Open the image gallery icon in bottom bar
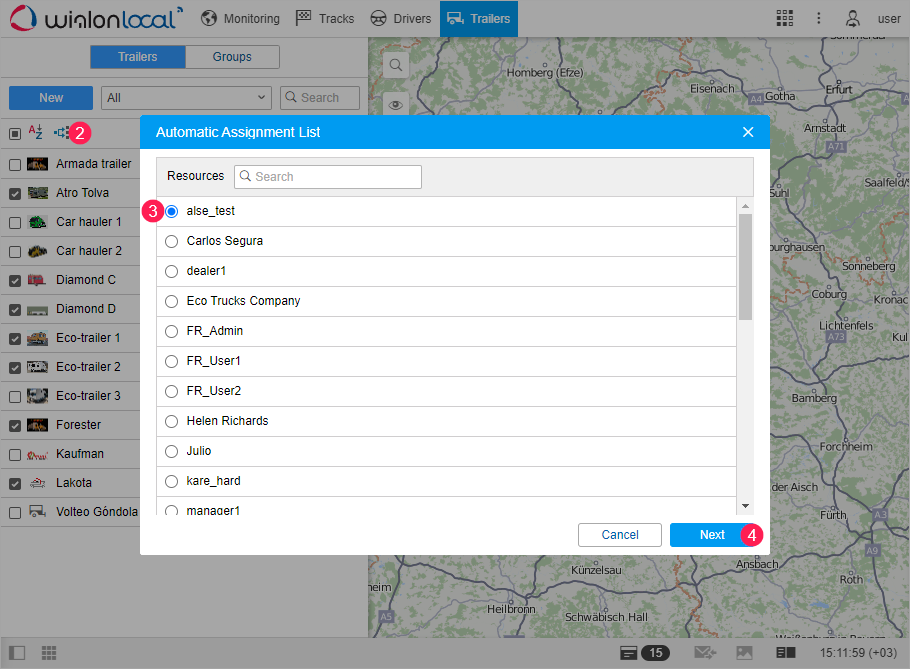The height and width of the screenshot is (669, 910). [x=745, y=653]
